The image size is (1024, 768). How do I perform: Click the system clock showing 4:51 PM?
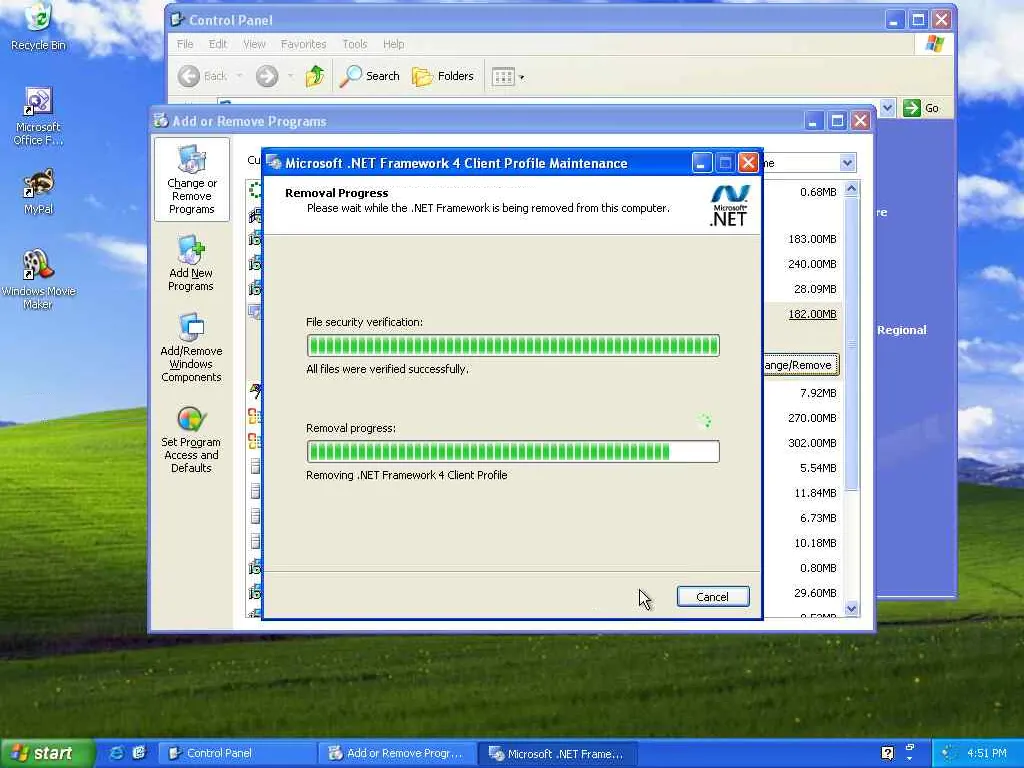click(987, 753)
